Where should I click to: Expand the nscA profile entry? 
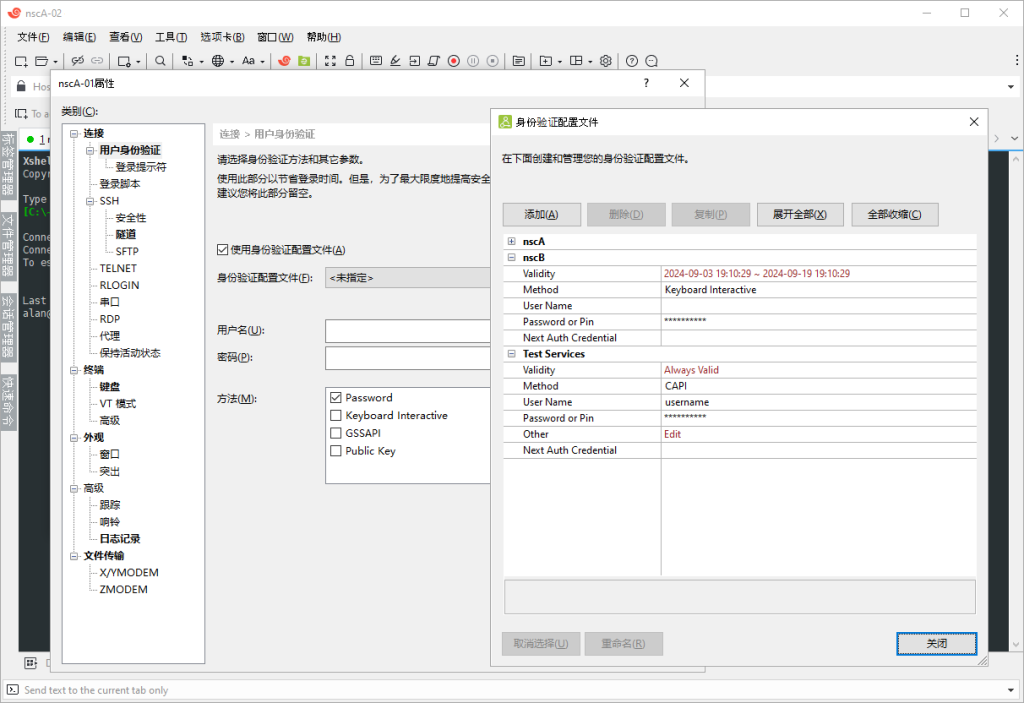coord(510,240)
